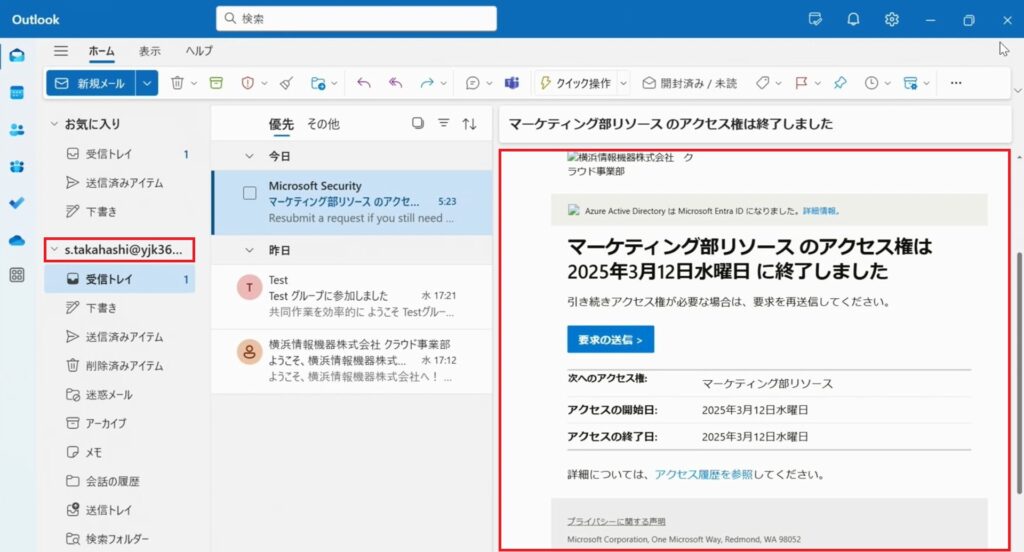Click the Categorize tag icon
Screen dimensions: 1024x552
coord(763,83)
